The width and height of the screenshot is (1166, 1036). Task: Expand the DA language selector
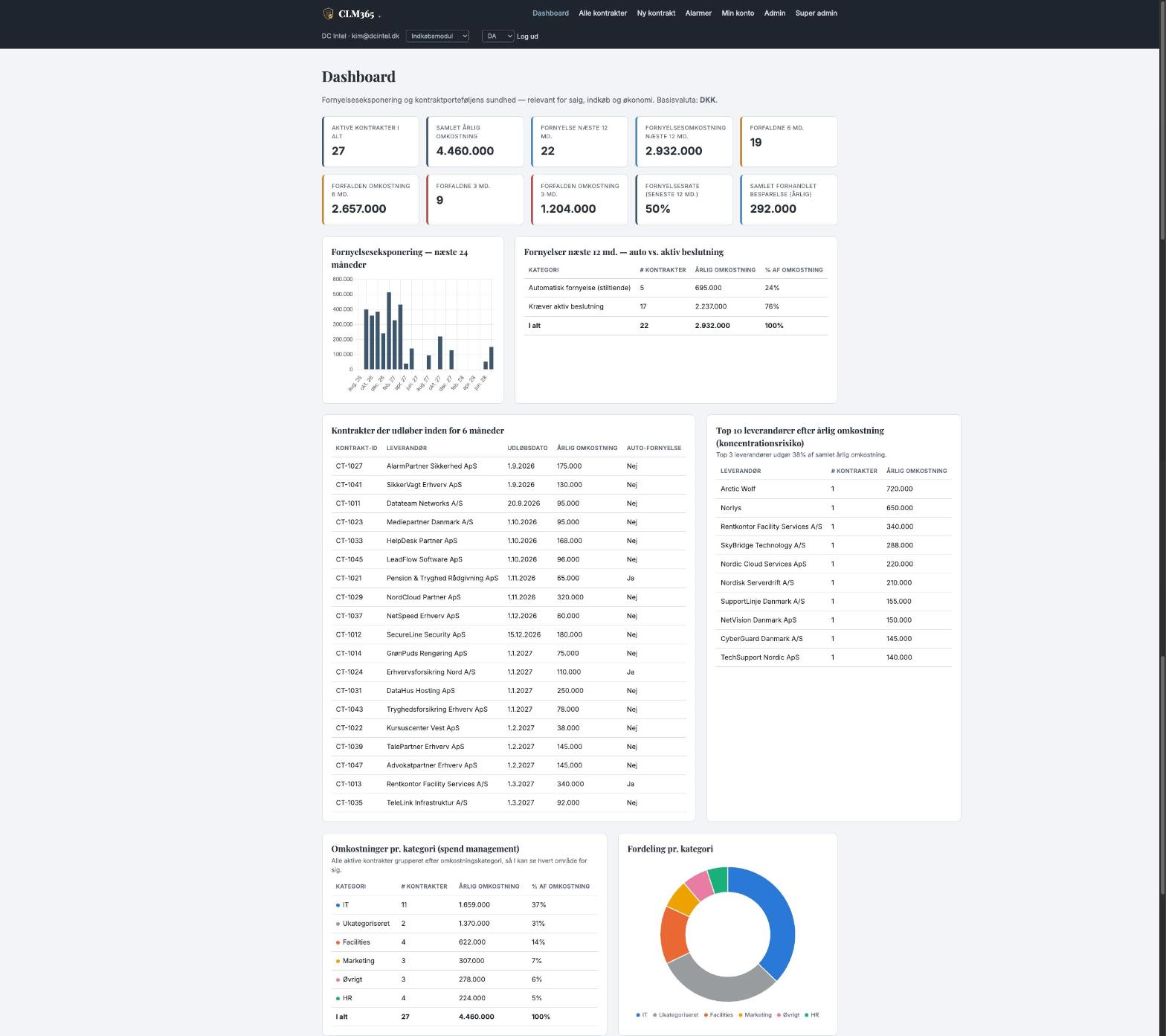(497, 36)
